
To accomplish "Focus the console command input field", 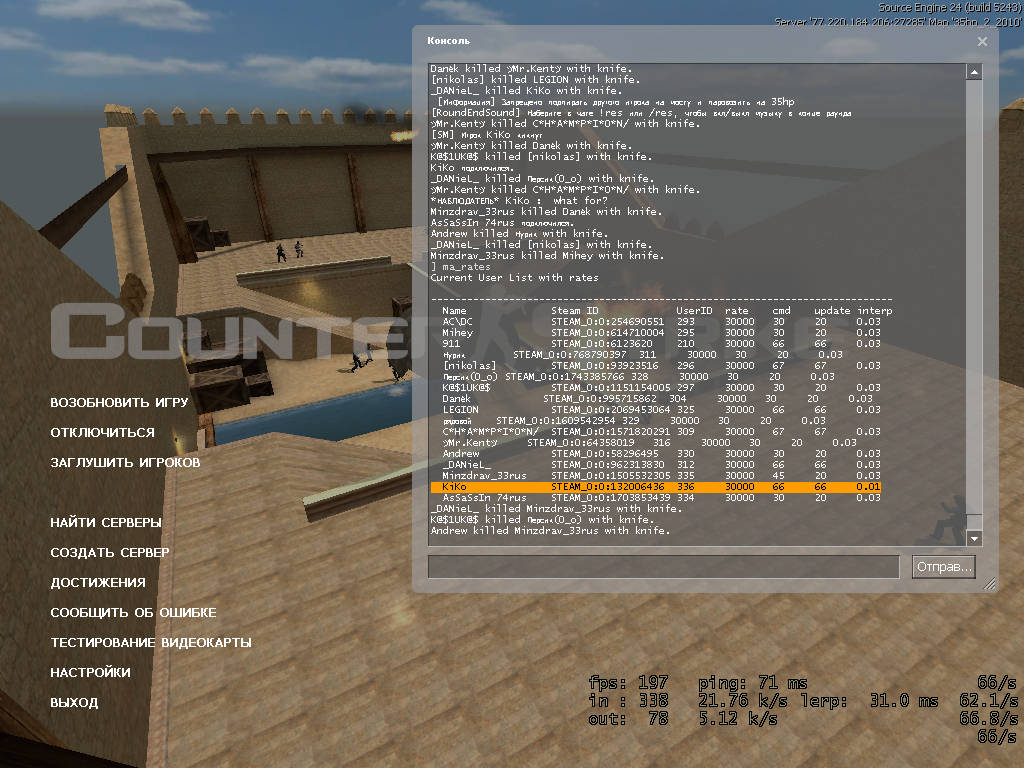I will coord(664,567).
